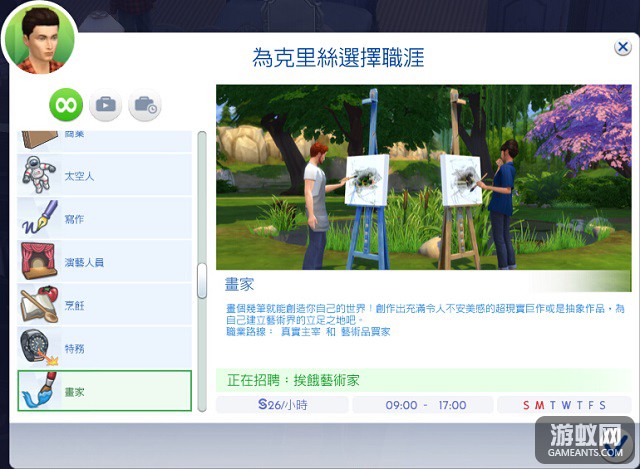Click the S M T W T F S workdays field
The height and width of the screenshot is (469, 640).
pyautogui.click(x=564, y=405)
